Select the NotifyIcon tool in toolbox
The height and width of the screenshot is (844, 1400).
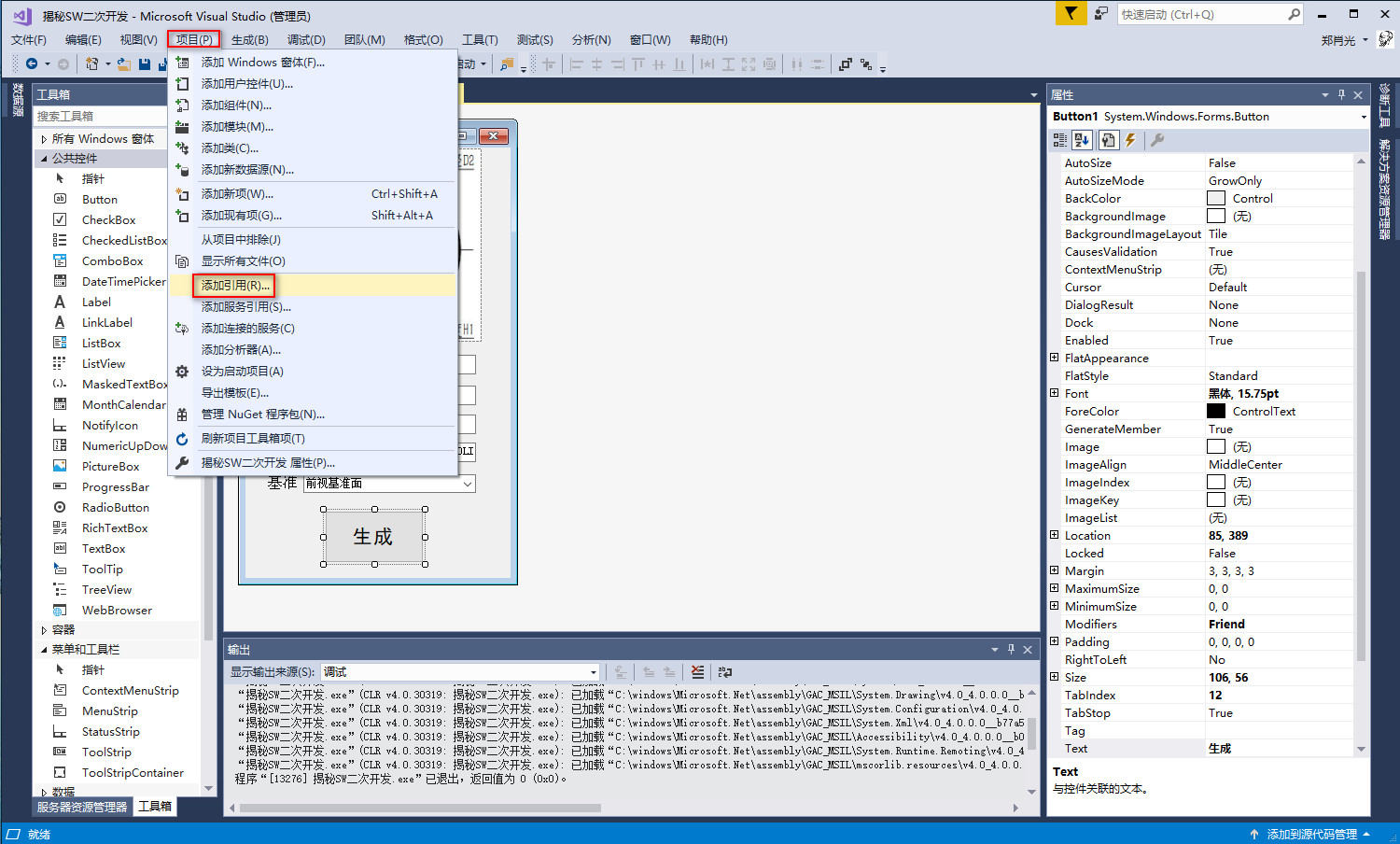(109, 426)
